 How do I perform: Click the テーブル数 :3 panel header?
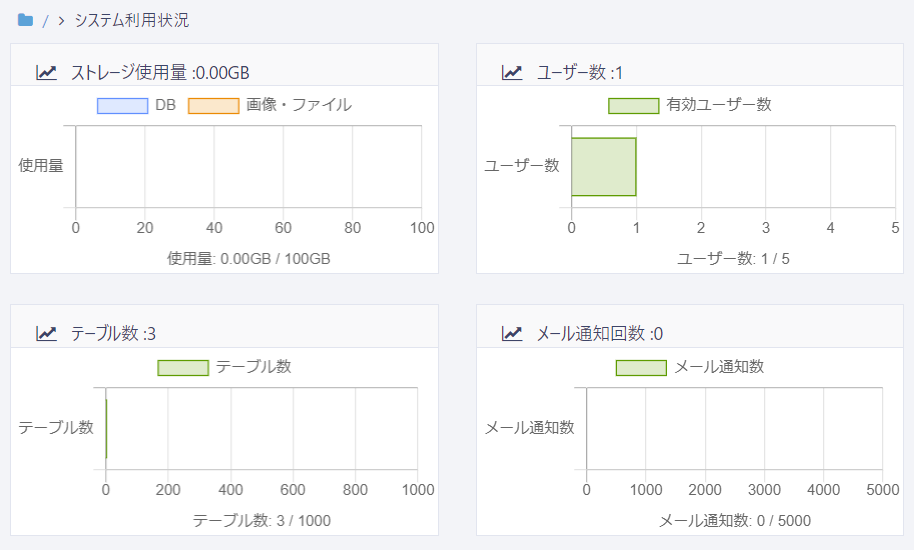(113, 333)
